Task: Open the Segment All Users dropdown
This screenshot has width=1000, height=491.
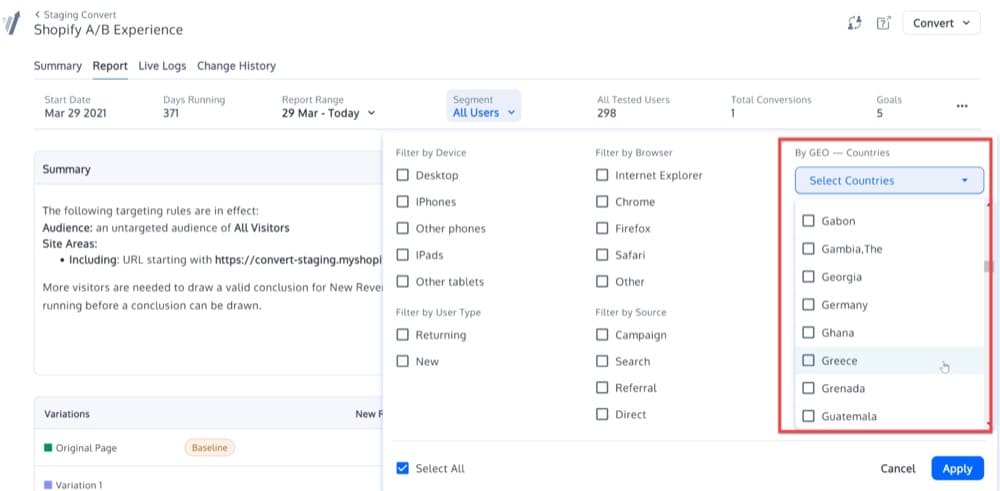Action: [485, 113]
